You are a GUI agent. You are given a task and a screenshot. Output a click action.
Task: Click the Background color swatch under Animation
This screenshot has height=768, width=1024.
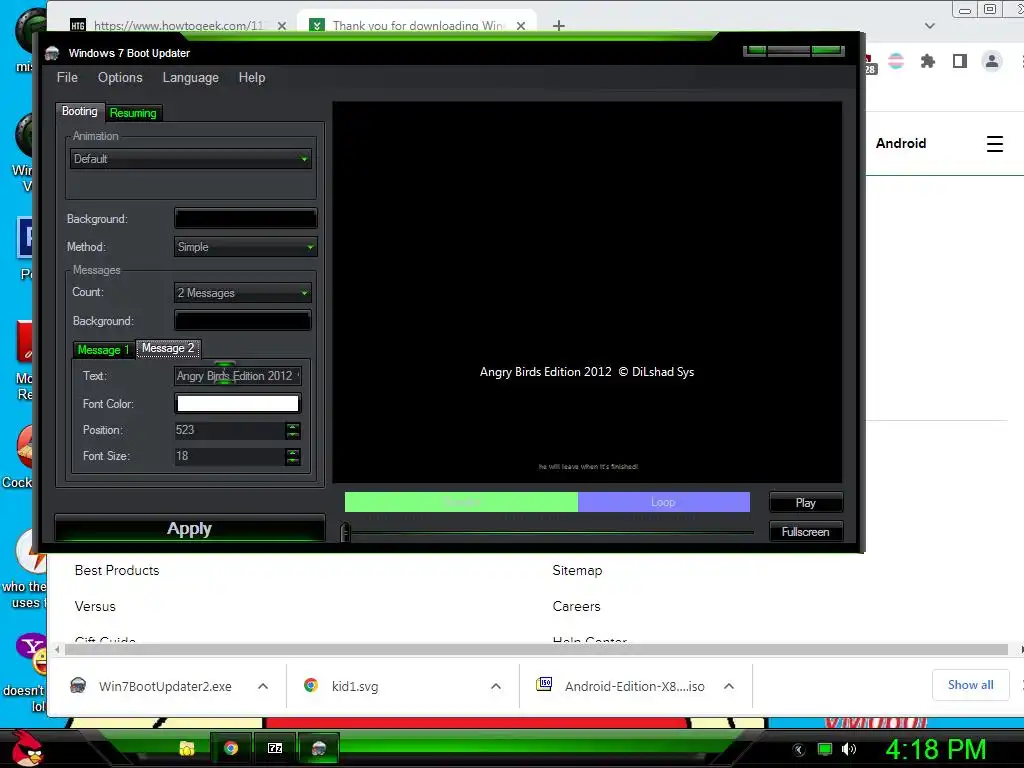pyautogui.click(x=246, y=219)
